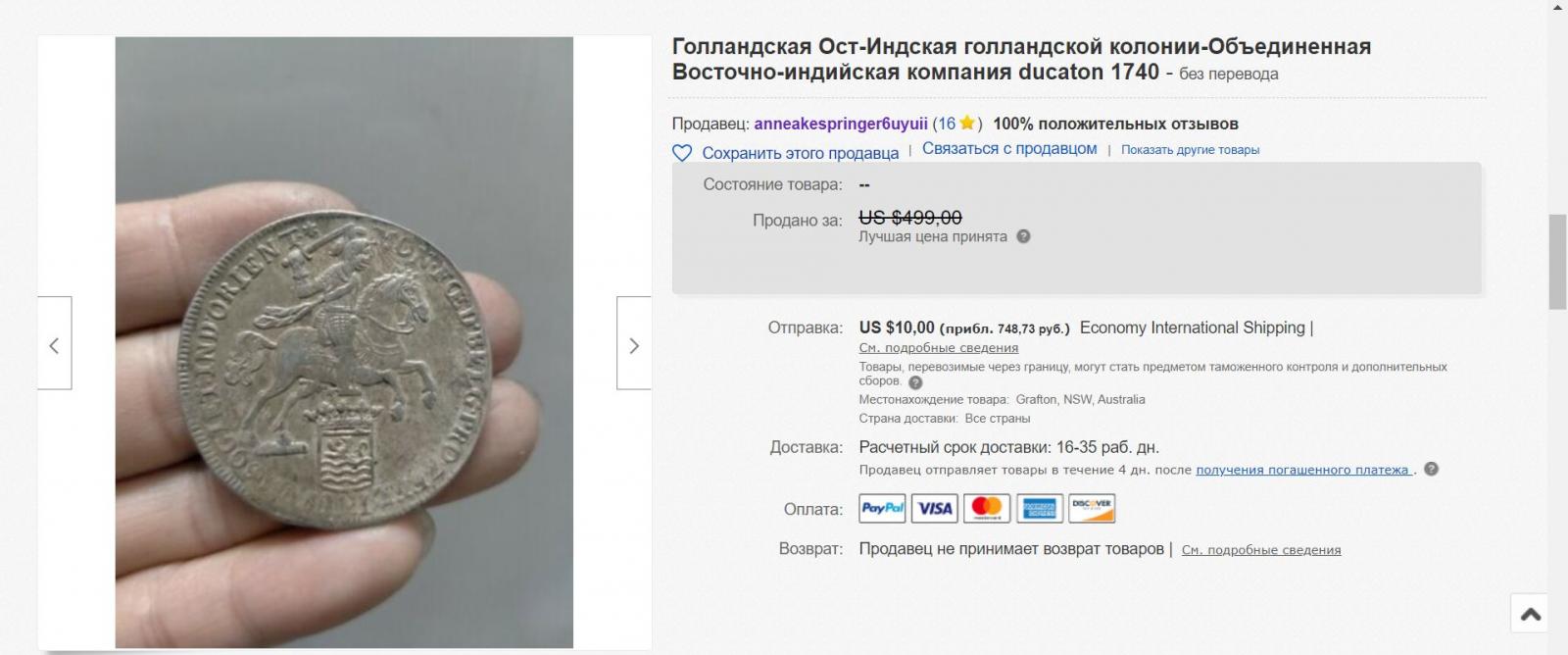
Task: Open returns См. подробные сведения link
Action: [1261, 550]
